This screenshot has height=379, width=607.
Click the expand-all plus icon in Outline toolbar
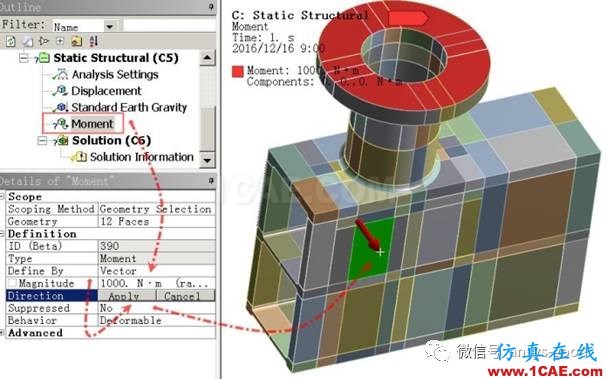pos(60,41)
